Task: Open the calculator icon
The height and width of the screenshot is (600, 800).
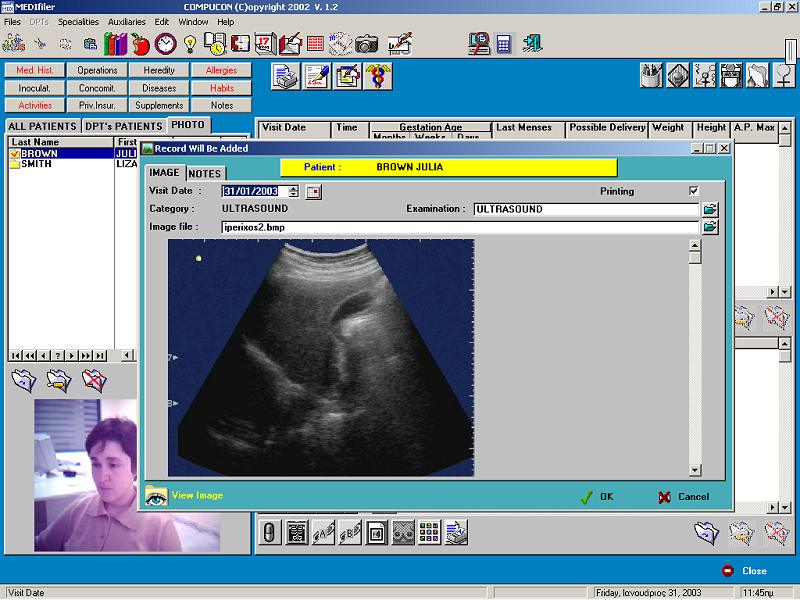Action: [504, 44]
